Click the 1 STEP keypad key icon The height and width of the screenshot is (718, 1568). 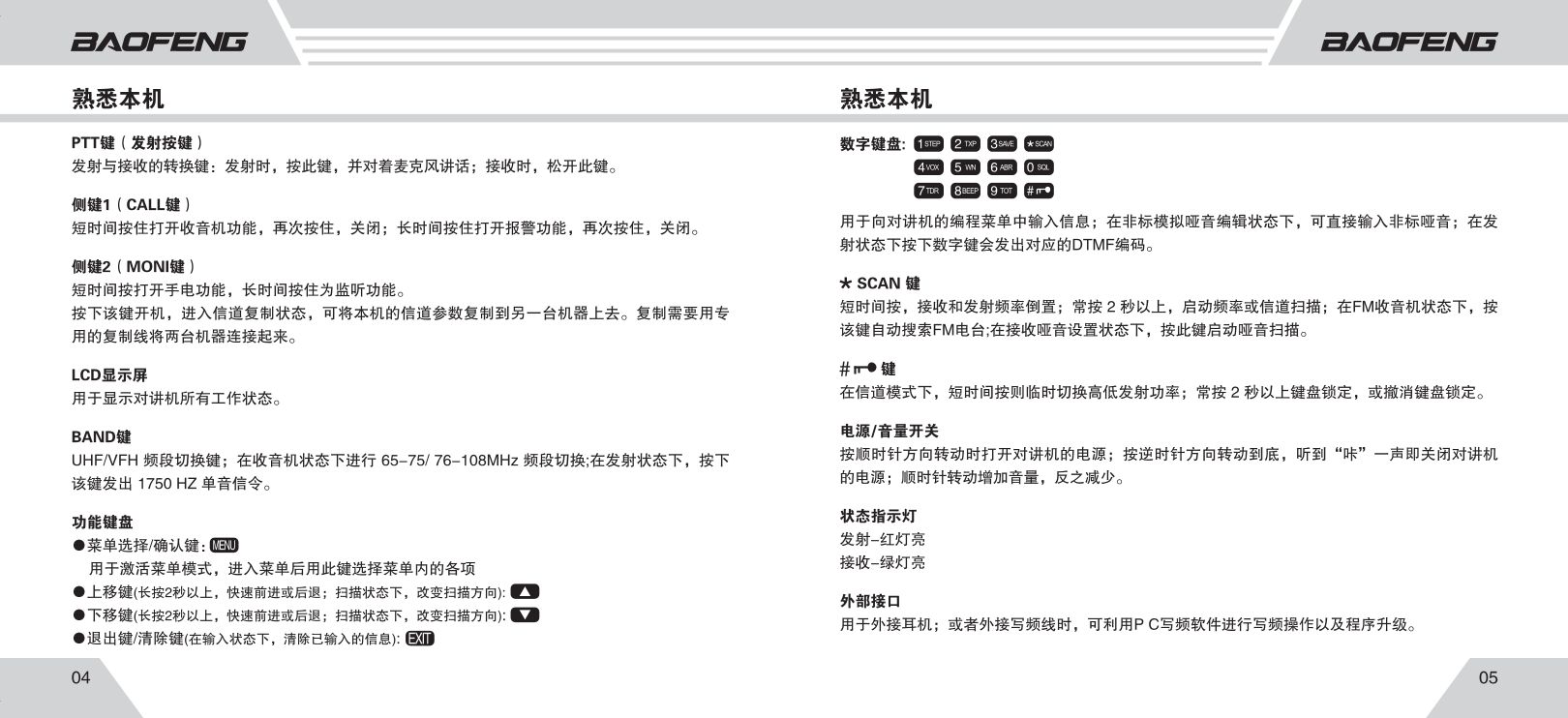pos(928,144)
